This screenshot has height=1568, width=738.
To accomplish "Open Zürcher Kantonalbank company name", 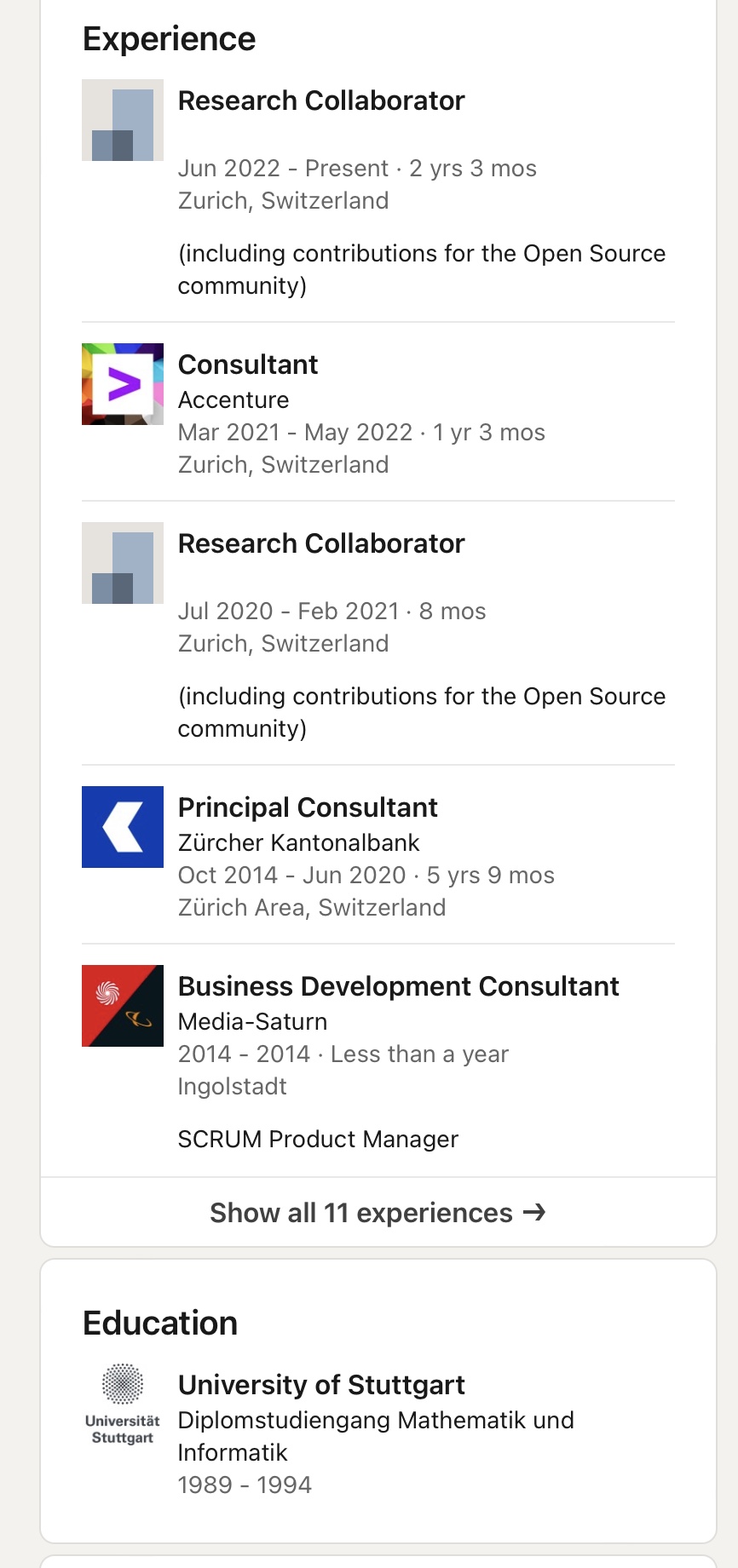I will [298, 843].
